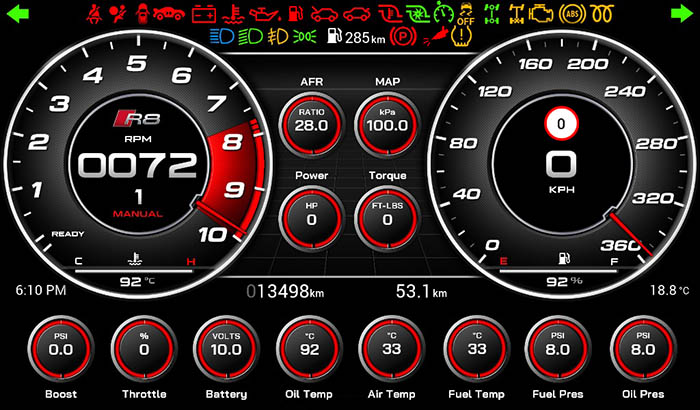Tap the airbag warning icon
The height and width of the screenshot is (410, 700).
(x=118, y=14)
